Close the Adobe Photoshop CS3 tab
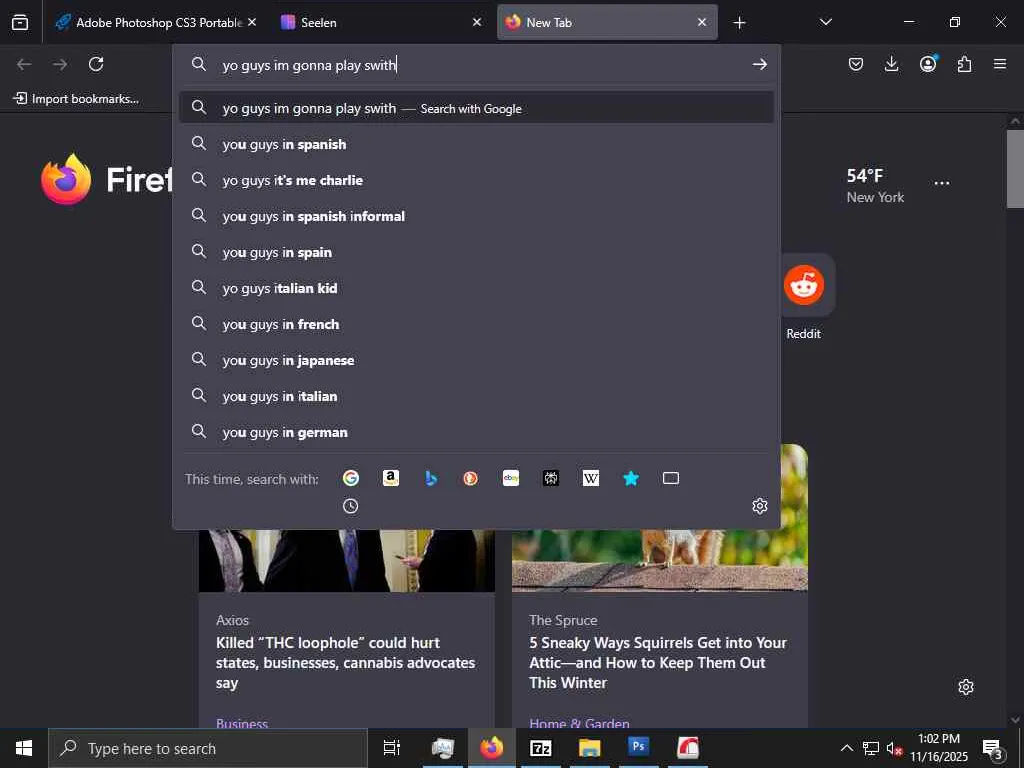The image size is (1024, 768). point(252,22)
